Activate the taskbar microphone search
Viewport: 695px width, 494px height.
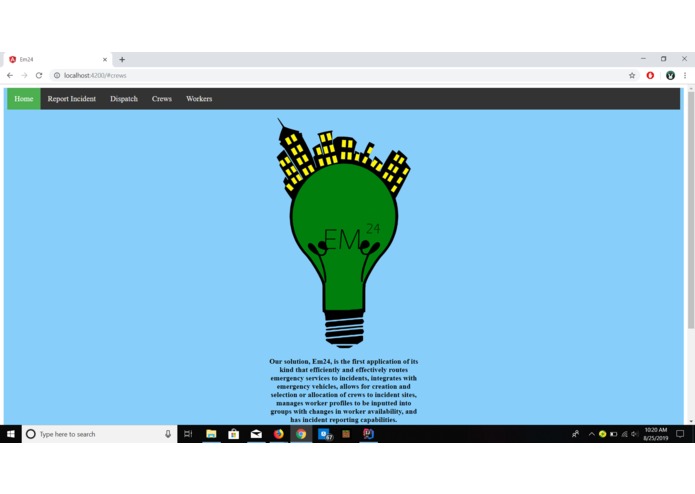point(168,434)
